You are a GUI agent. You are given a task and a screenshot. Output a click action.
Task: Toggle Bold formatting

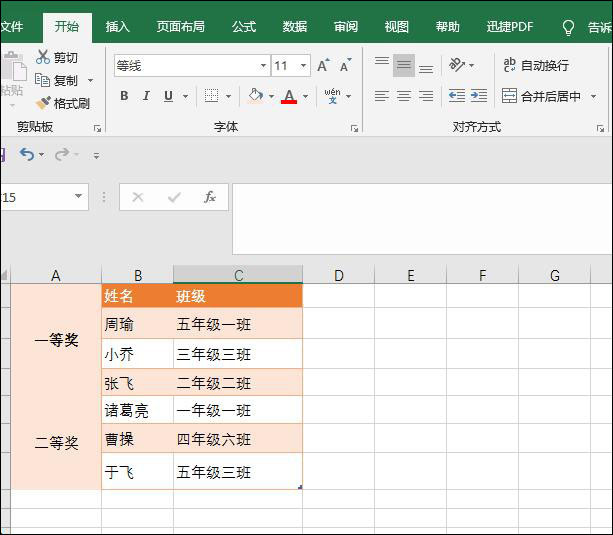124,96
